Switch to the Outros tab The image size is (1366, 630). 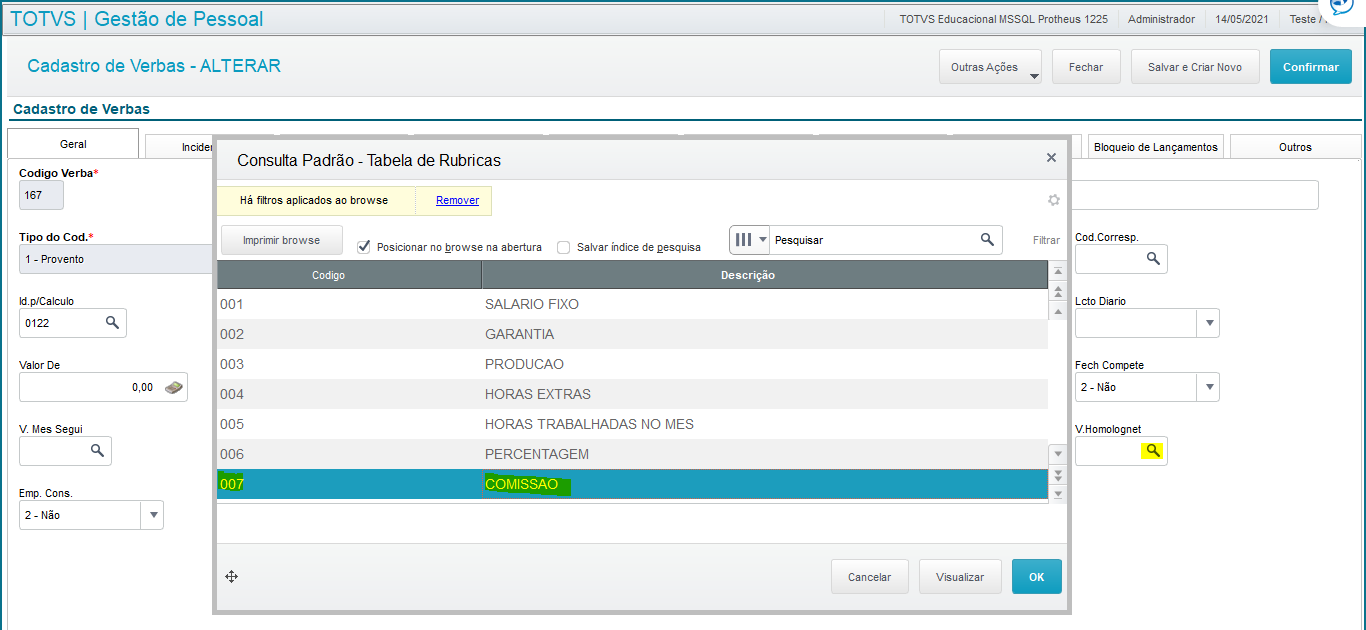coord(1295,147)
